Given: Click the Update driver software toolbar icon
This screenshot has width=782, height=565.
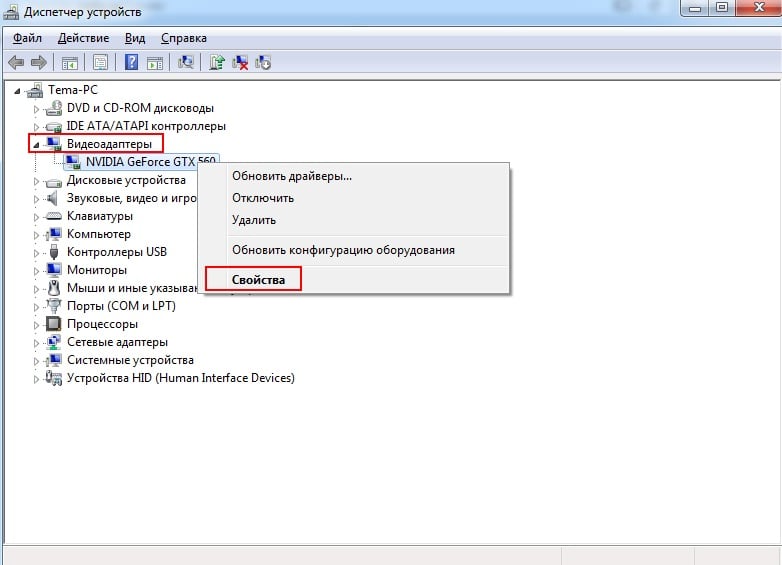Looking at the screenshot, I should (x=217, y=62).
